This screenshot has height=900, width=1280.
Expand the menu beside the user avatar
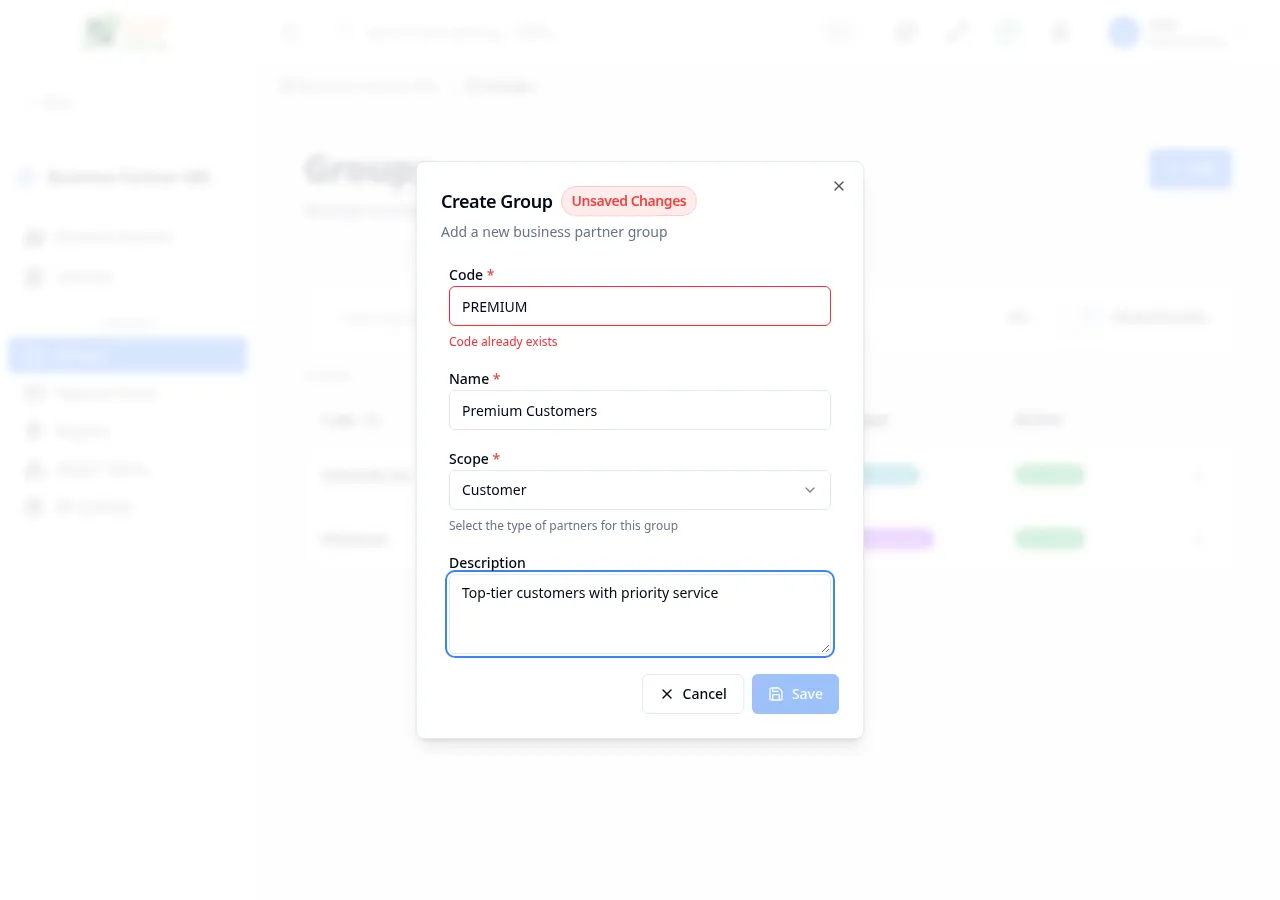(x=1240, y=32)
